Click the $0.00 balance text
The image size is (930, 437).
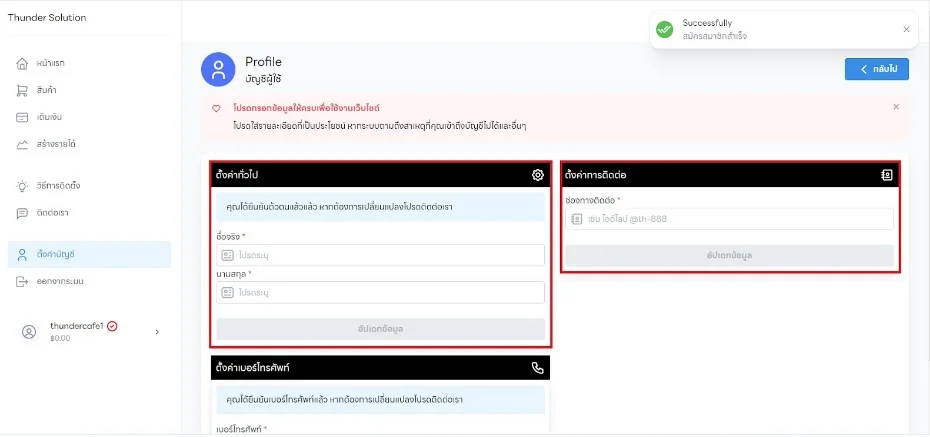click(60, 339)
